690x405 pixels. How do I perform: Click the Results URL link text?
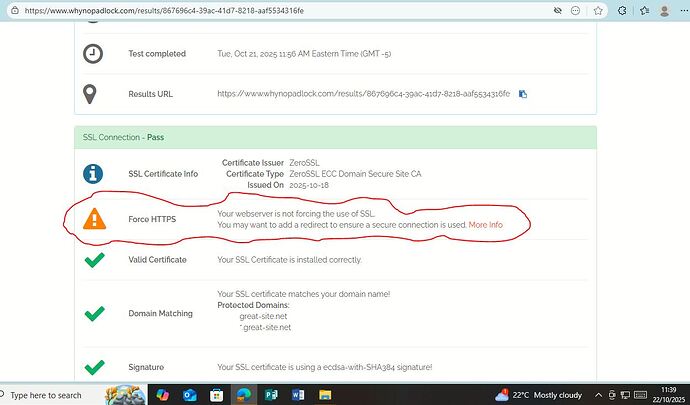pos(363,94)
